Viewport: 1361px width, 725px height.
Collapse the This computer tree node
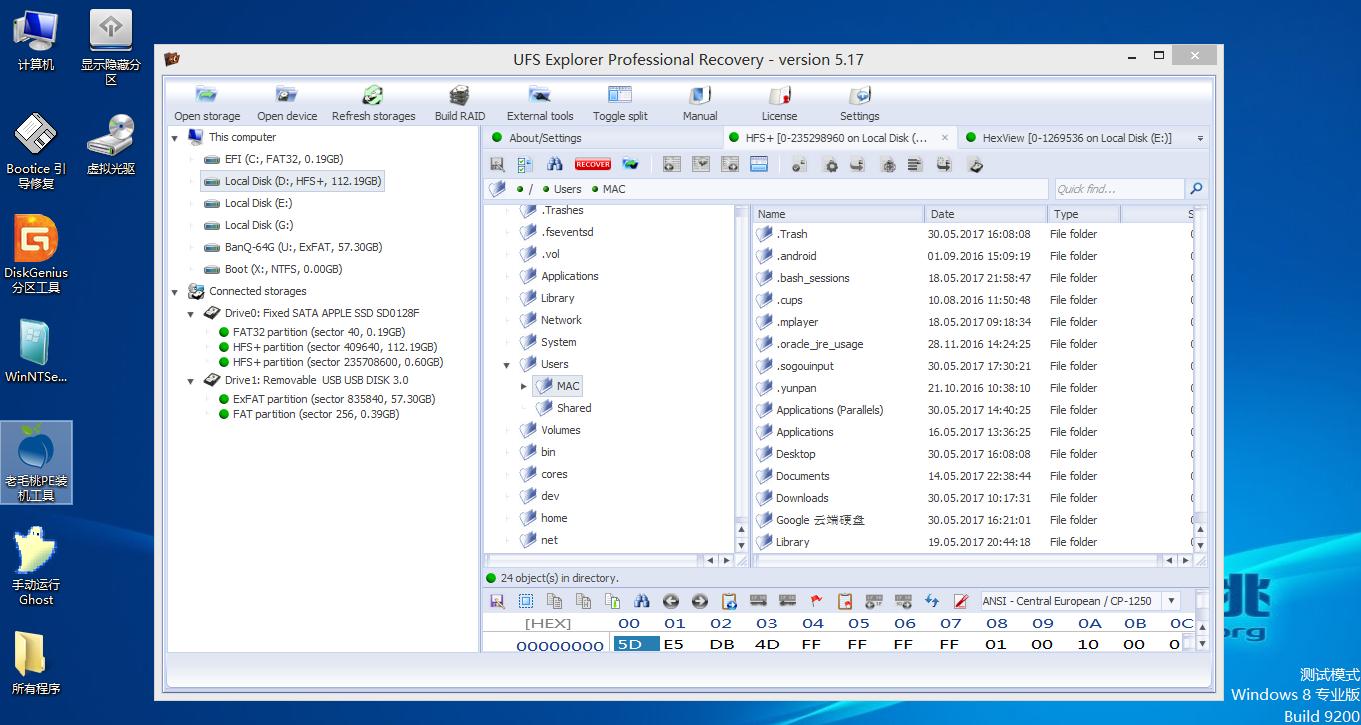[x=175, y=138]
